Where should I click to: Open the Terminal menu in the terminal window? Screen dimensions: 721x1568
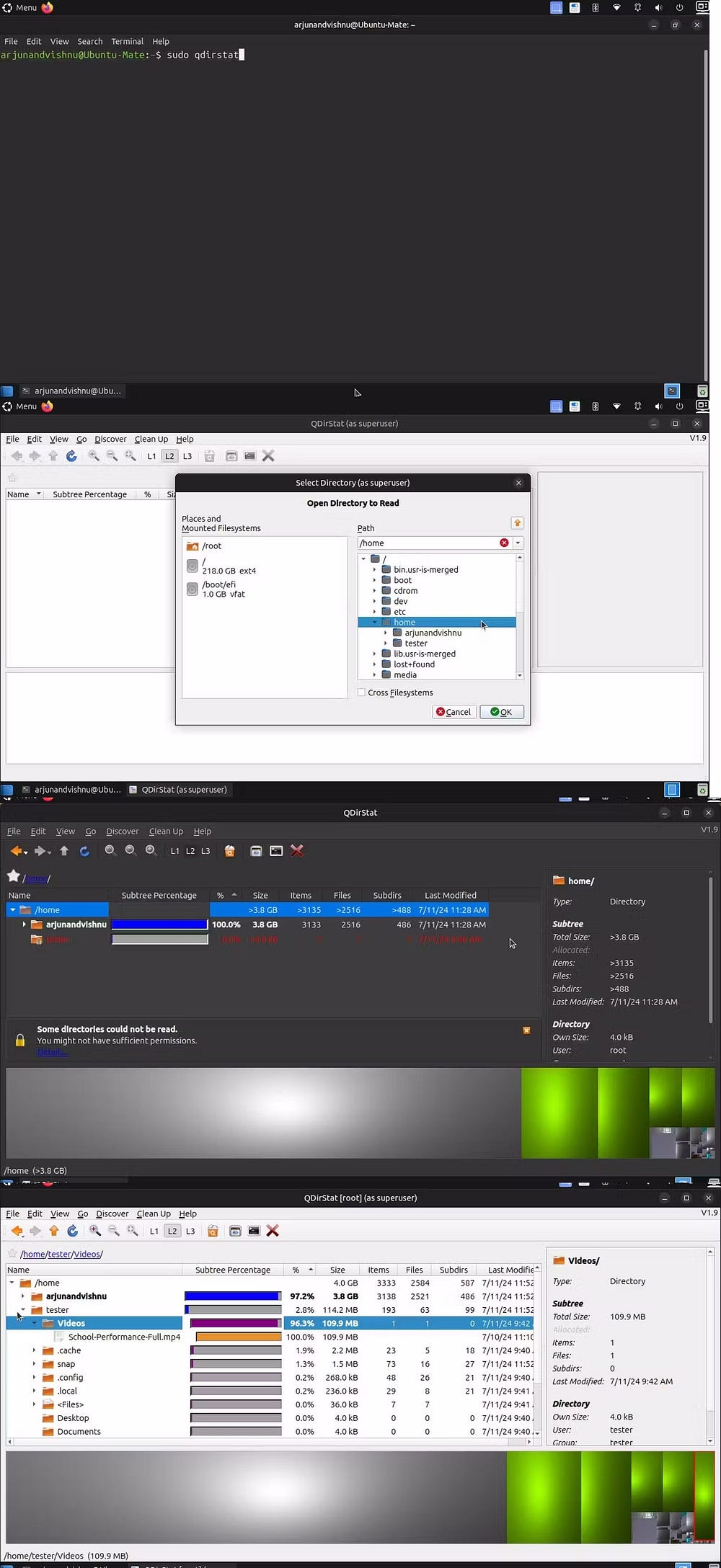[127, 42]
